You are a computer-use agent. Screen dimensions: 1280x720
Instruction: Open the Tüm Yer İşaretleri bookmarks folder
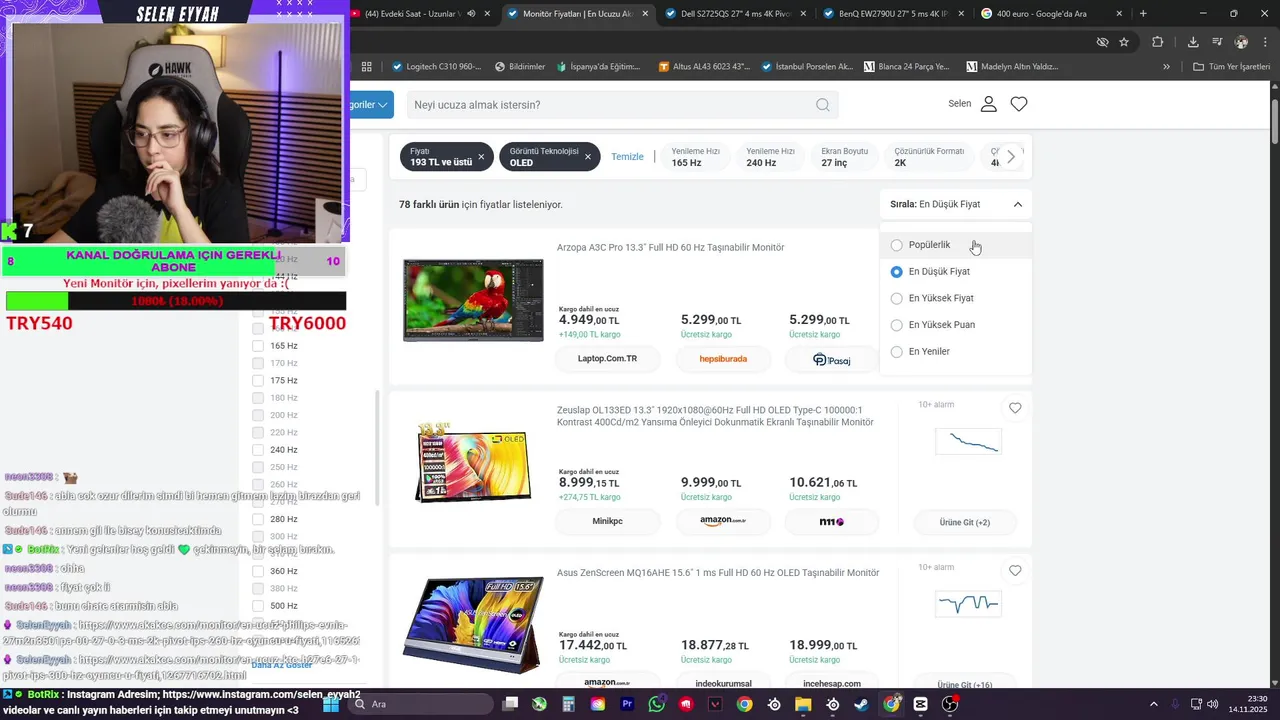pos(1230,67)
